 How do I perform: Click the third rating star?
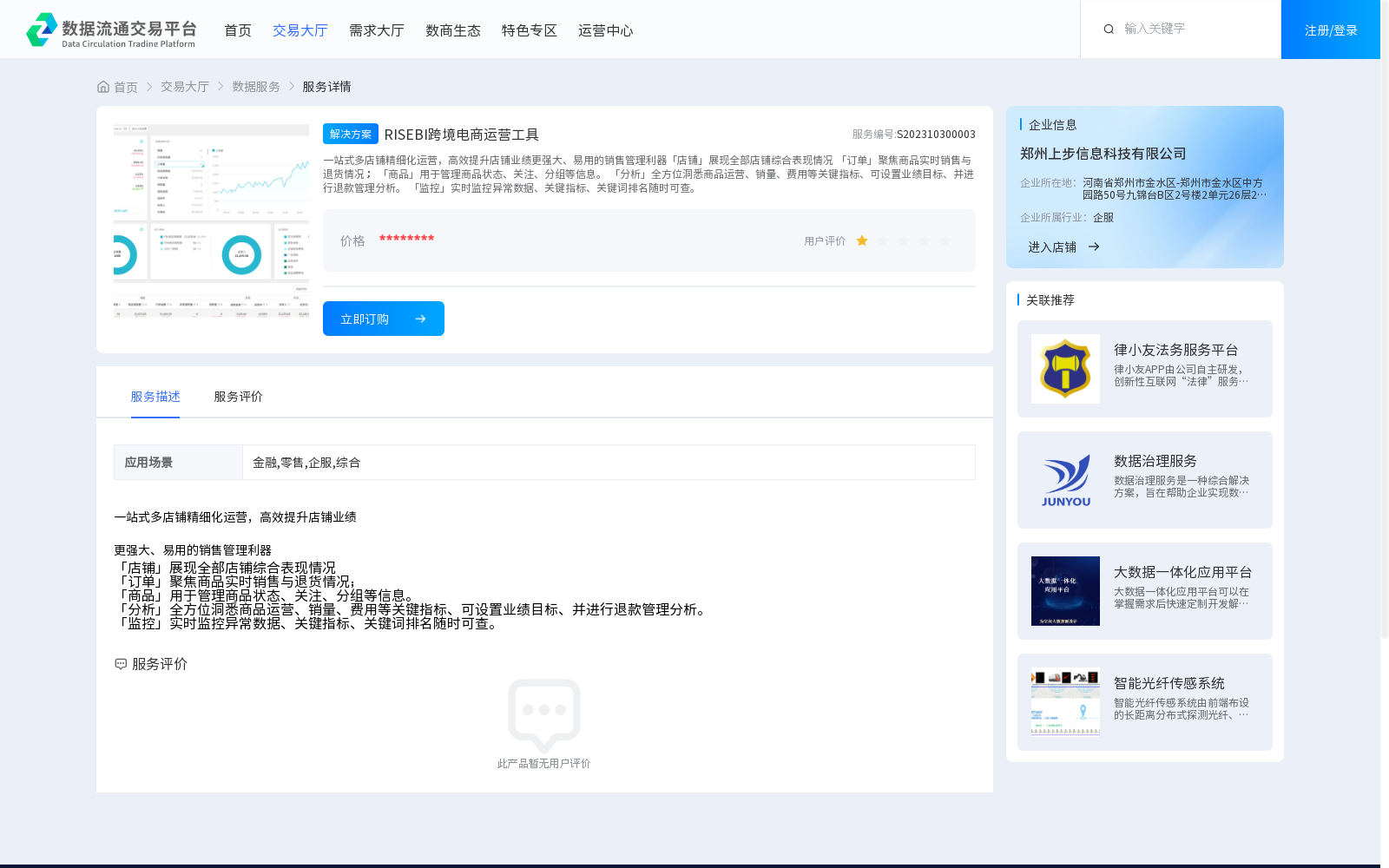point(904,241)
